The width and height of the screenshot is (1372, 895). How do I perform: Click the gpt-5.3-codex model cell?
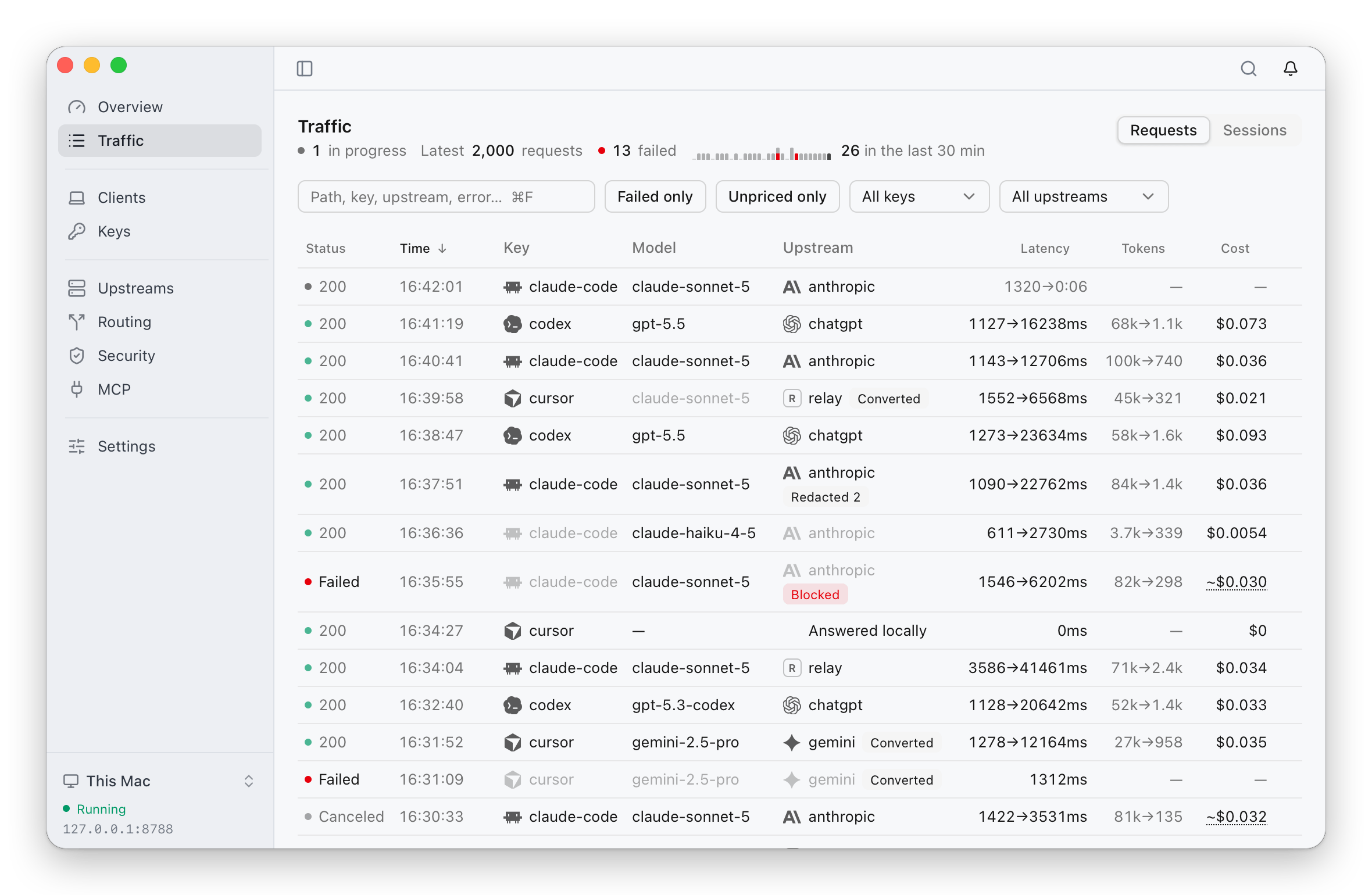683,705
